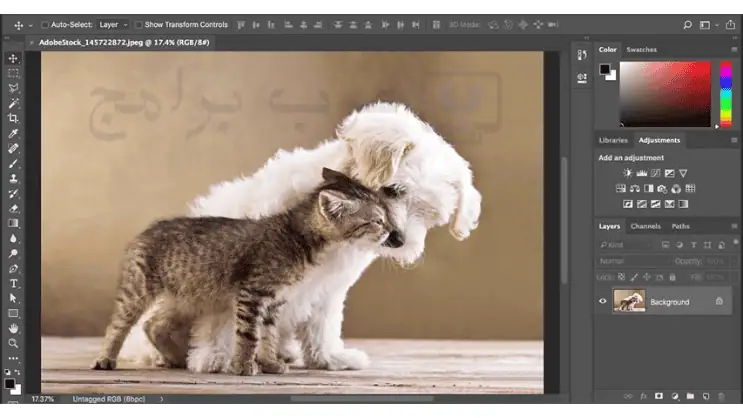The height and width of the screenshot is (418, 743).
Task: Add a Vibrance adjustment
Action: (683, 173)
